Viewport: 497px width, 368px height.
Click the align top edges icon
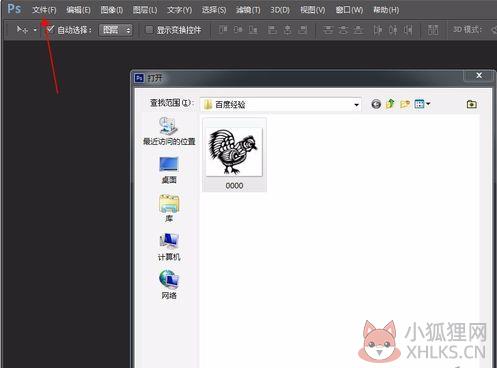click(223, 30)
